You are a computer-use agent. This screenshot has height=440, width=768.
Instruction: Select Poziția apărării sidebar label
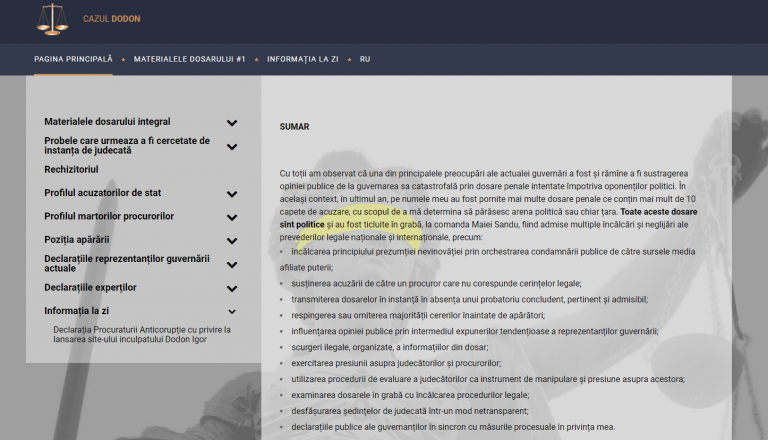77,240
